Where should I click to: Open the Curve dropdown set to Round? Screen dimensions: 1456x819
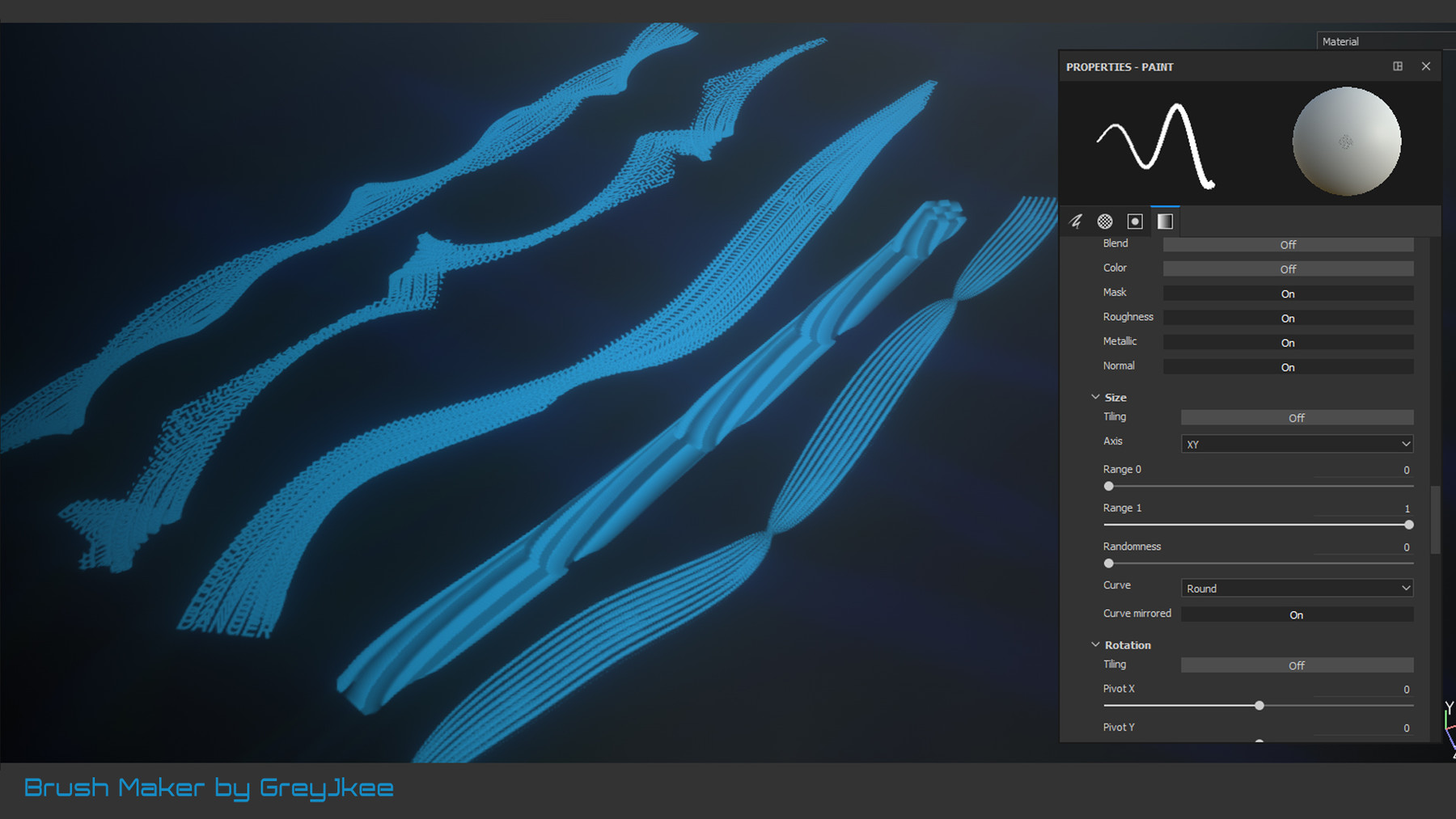(1296, 588)
